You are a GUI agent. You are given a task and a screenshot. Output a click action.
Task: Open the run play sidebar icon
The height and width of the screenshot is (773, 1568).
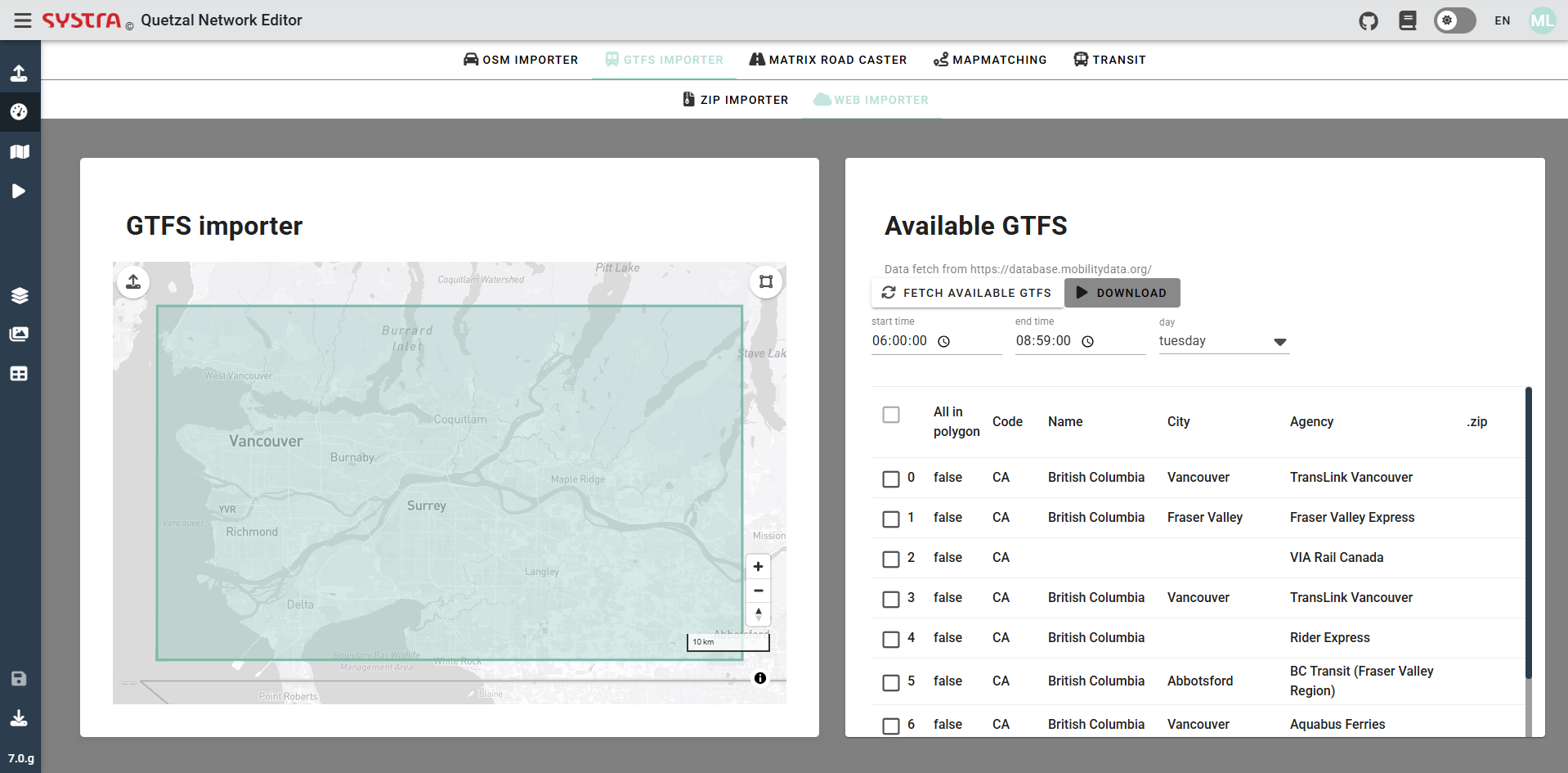(19, 191)
